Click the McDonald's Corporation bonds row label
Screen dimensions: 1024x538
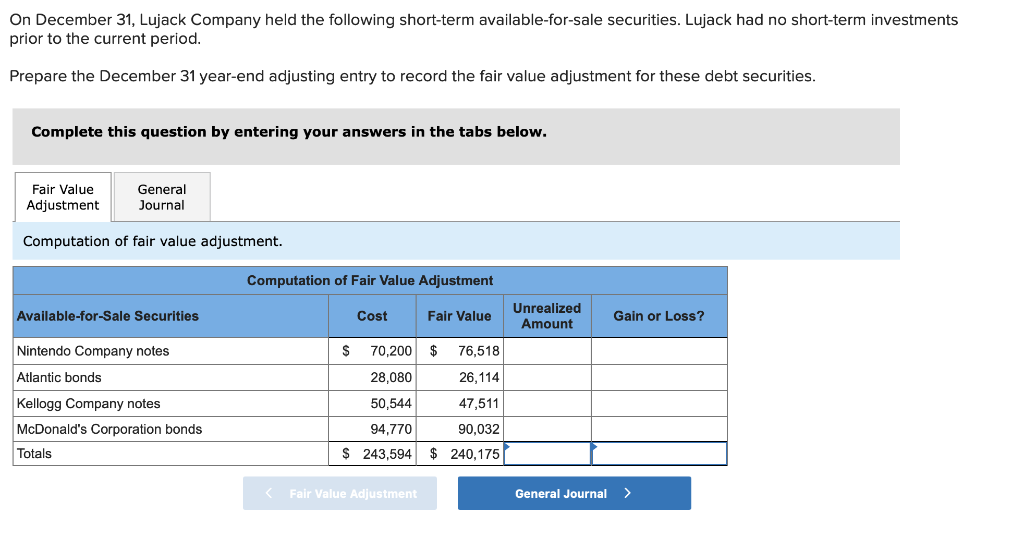click(x=109, y=429)
